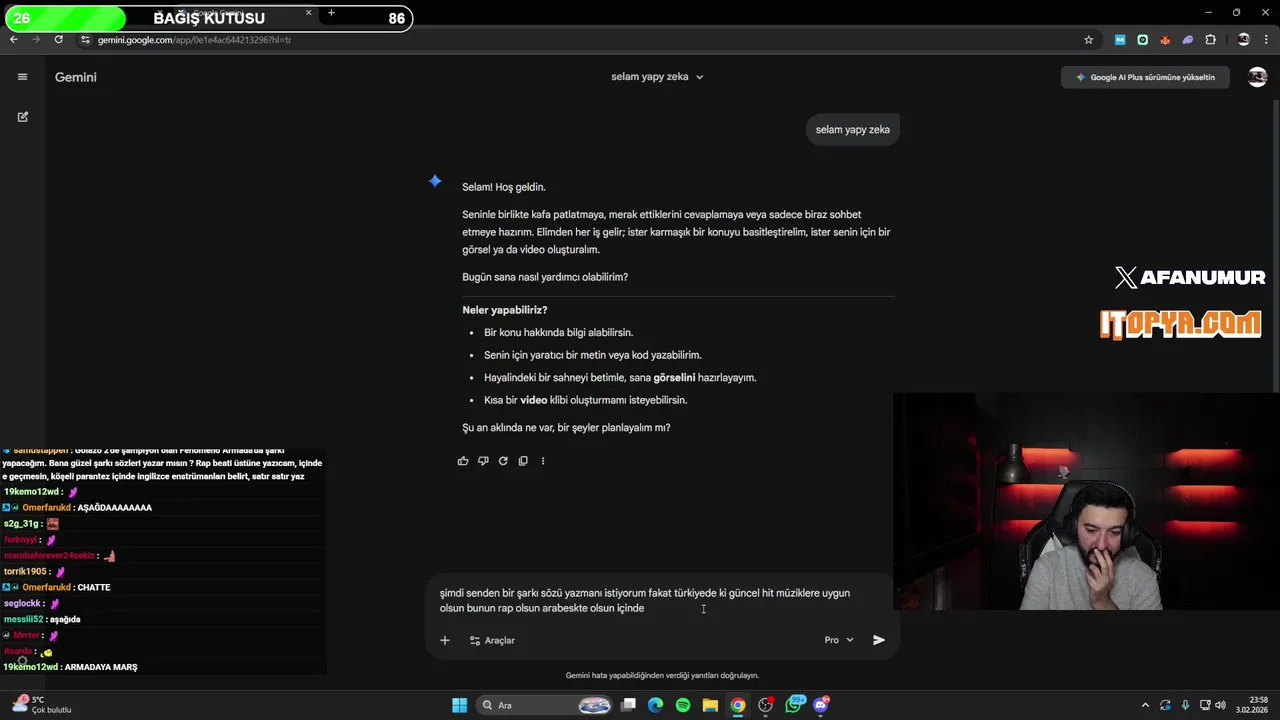Click chat message 'ARMADAYA MARŞ'
The height and width of the screenshot is (720, 1280).
pyautogui.click(x=101, y=667)
